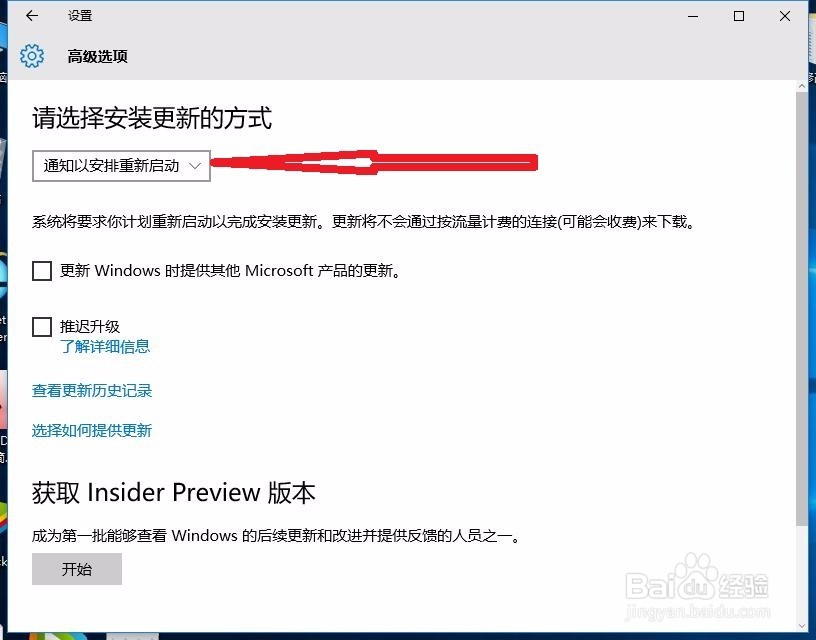Minimize the 设置 window

693,16
